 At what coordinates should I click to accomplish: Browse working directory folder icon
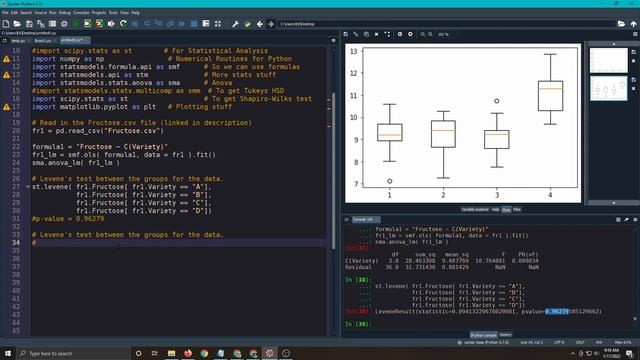(x=621, y=24)
